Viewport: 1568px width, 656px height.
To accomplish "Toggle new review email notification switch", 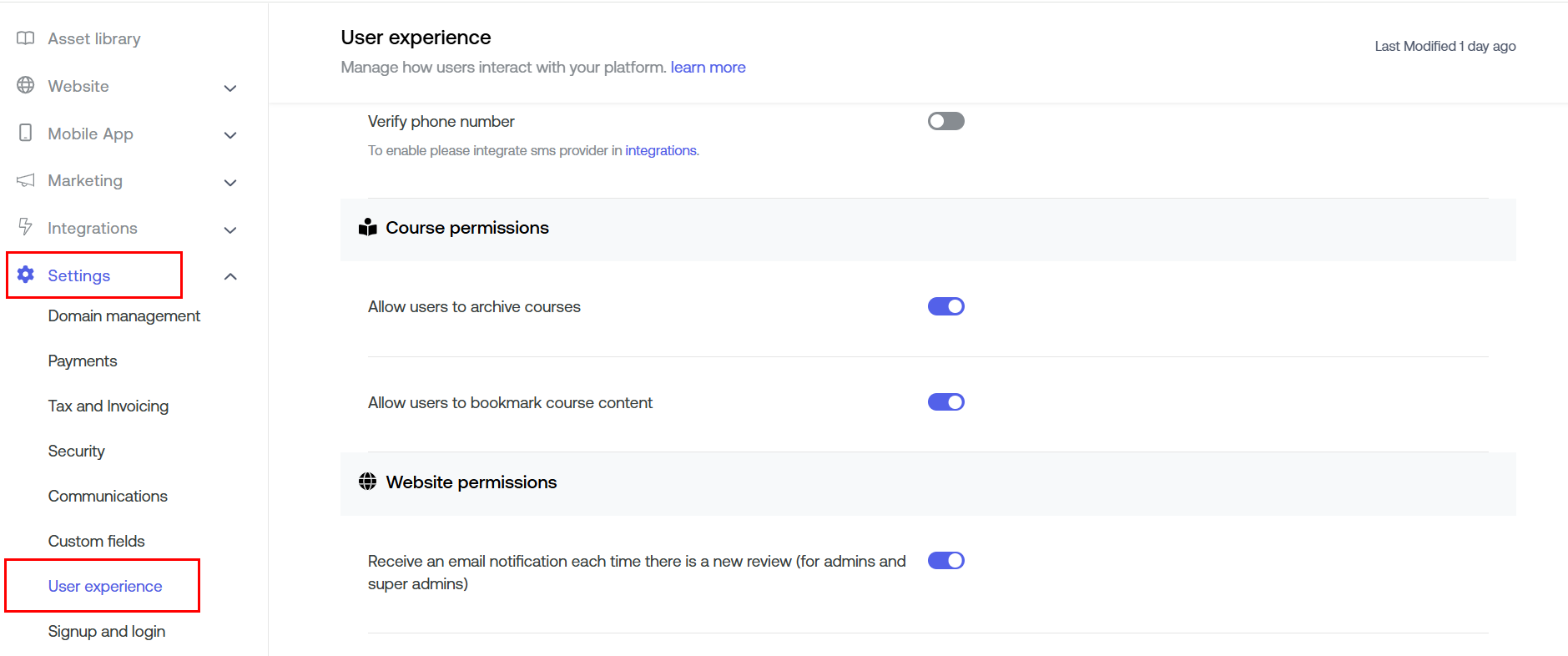I will [x=945, y=561].
